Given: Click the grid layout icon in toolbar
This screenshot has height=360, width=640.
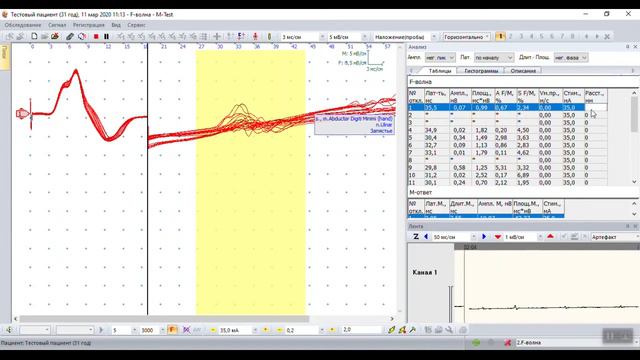Looking at the screenshot, I should pos(203,36).
